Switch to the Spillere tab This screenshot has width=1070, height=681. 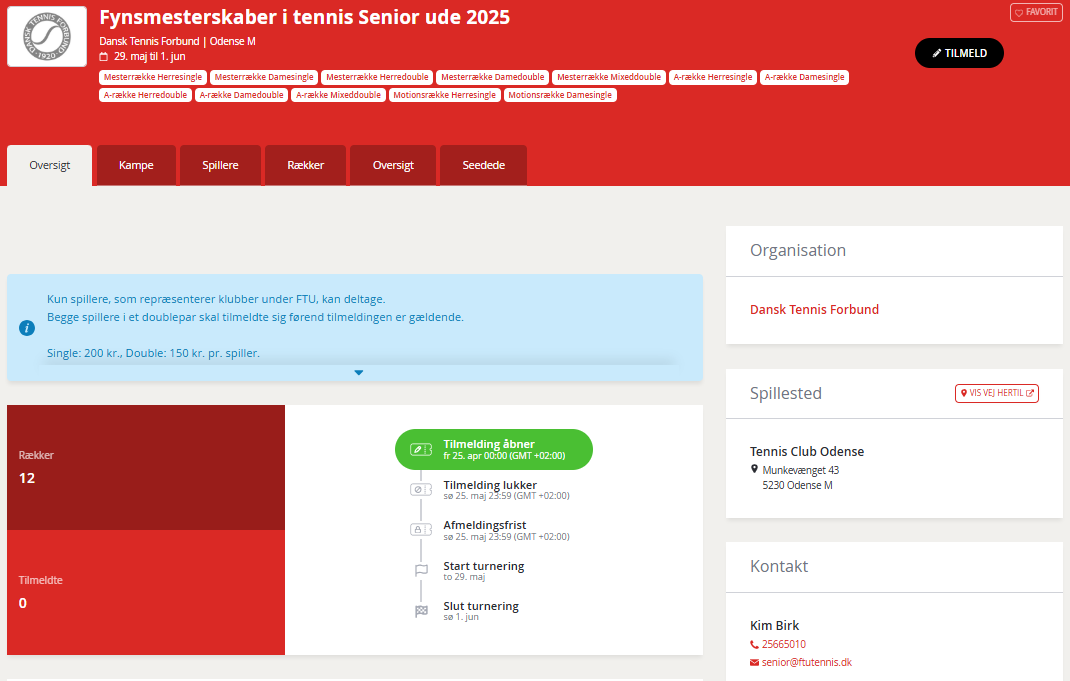[x=220, y=165]
